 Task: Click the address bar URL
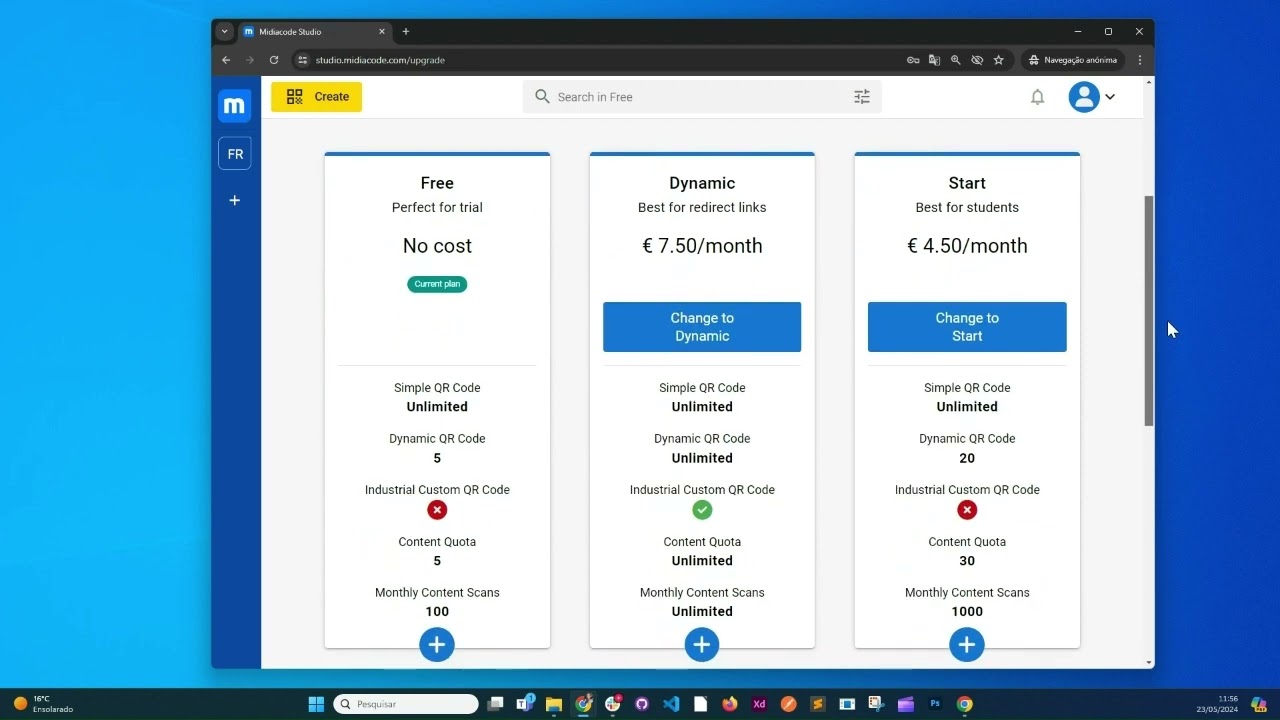pos(380,60)
